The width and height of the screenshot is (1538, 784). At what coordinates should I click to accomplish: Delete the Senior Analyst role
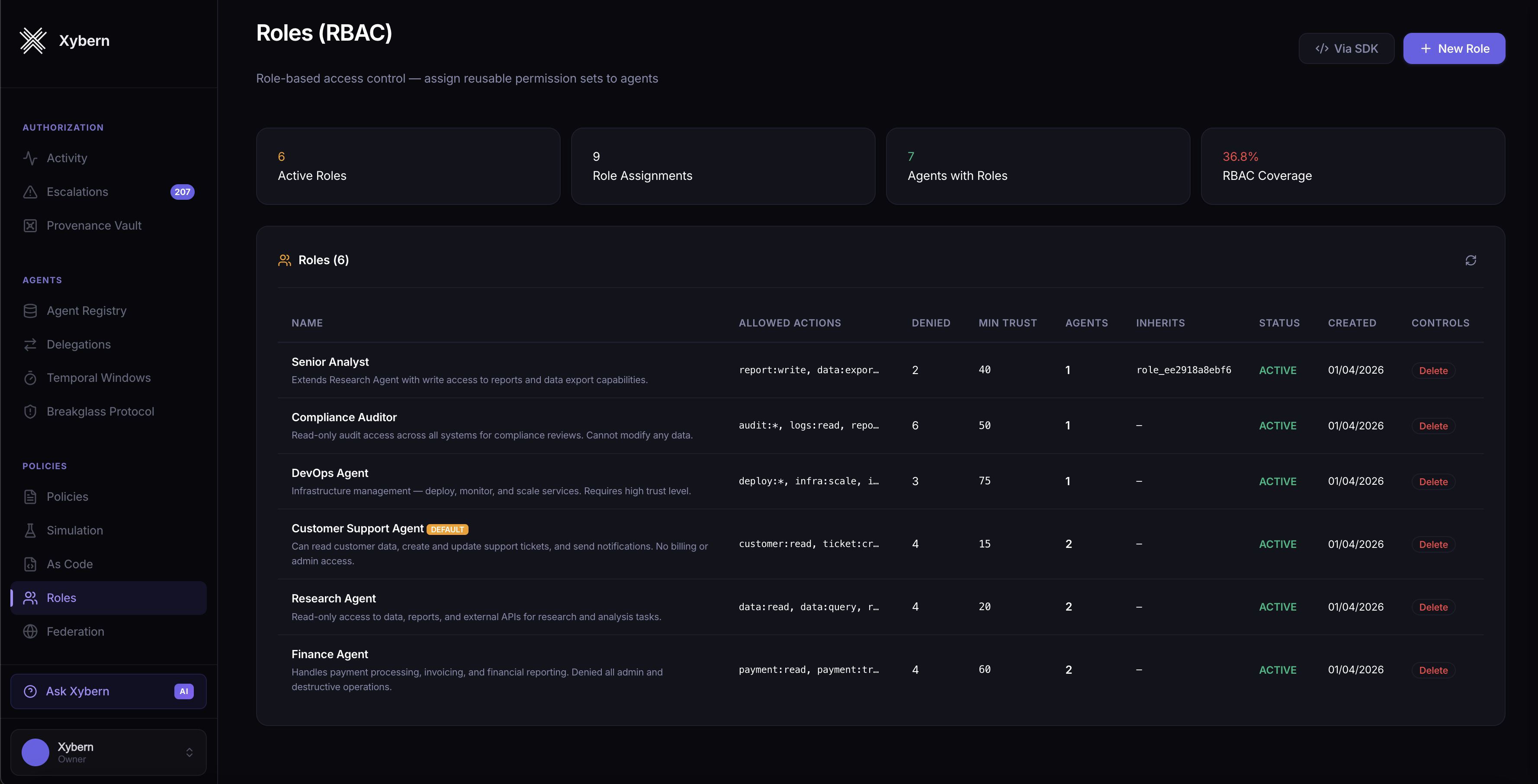click(x=1433, y=371)
